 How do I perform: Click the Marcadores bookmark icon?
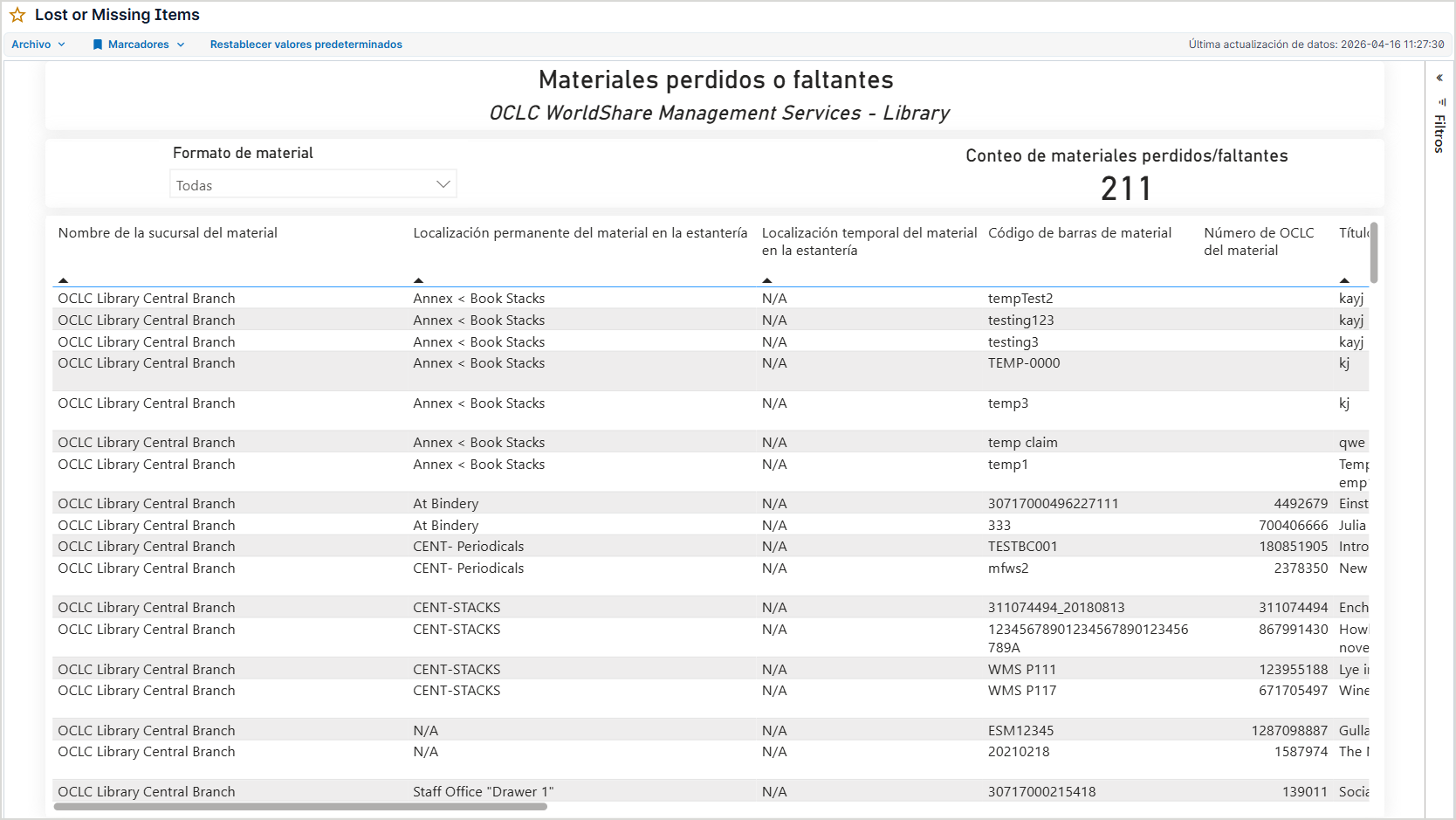point(98,45)
